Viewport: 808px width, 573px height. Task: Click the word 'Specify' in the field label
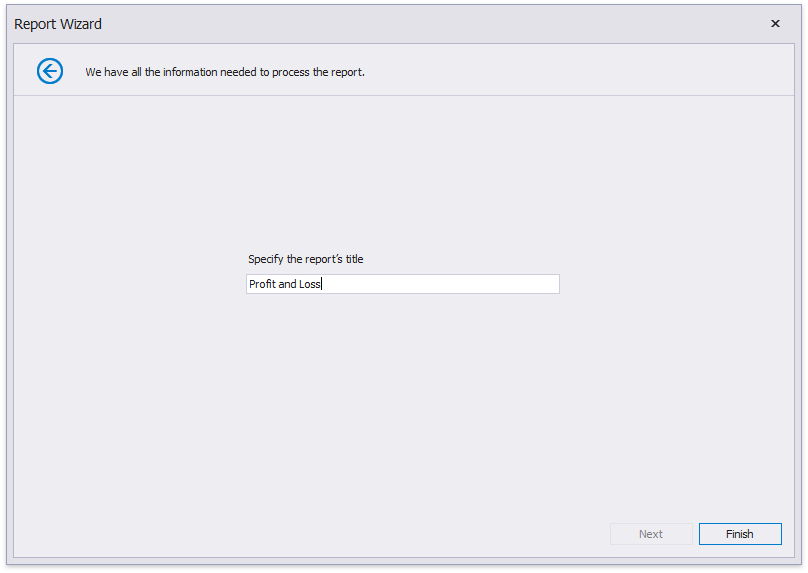point(266,259)
